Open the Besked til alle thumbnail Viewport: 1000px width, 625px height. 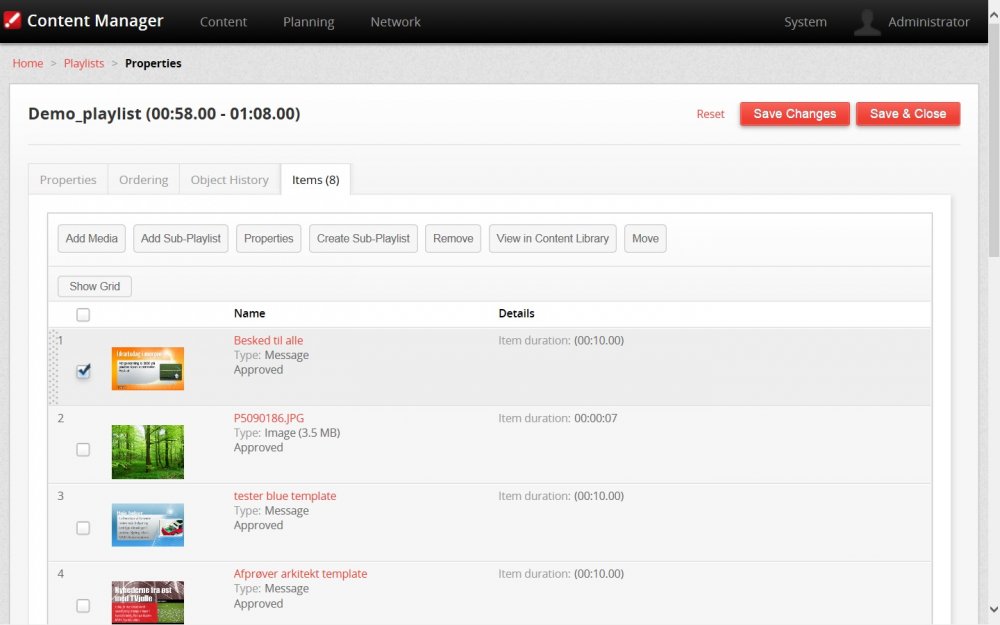coord(147,368)
